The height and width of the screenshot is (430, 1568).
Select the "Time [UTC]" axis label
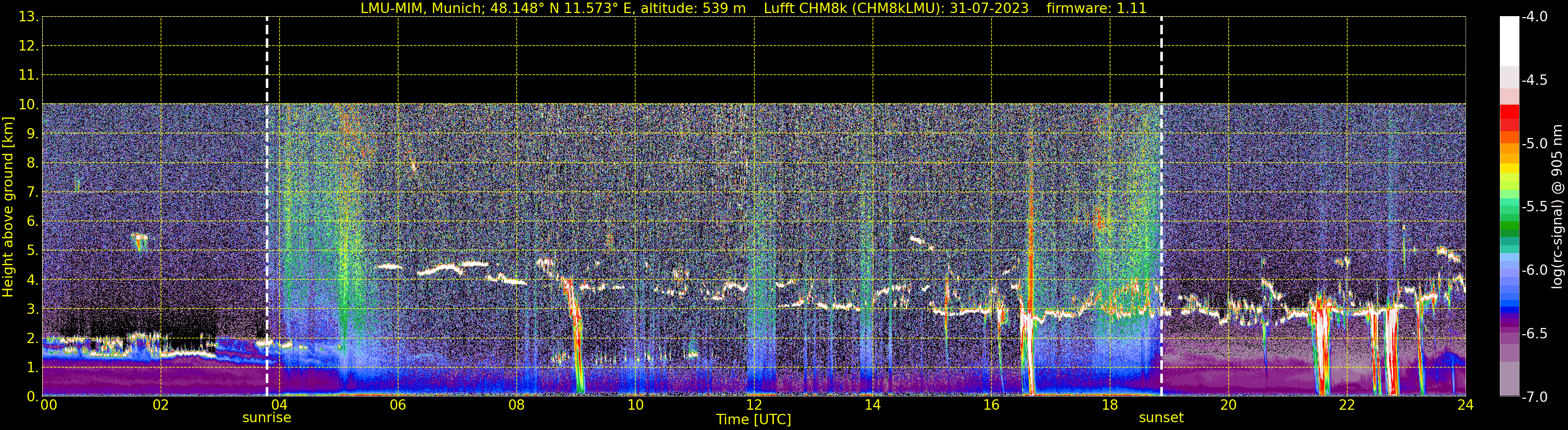coord(754,420)
